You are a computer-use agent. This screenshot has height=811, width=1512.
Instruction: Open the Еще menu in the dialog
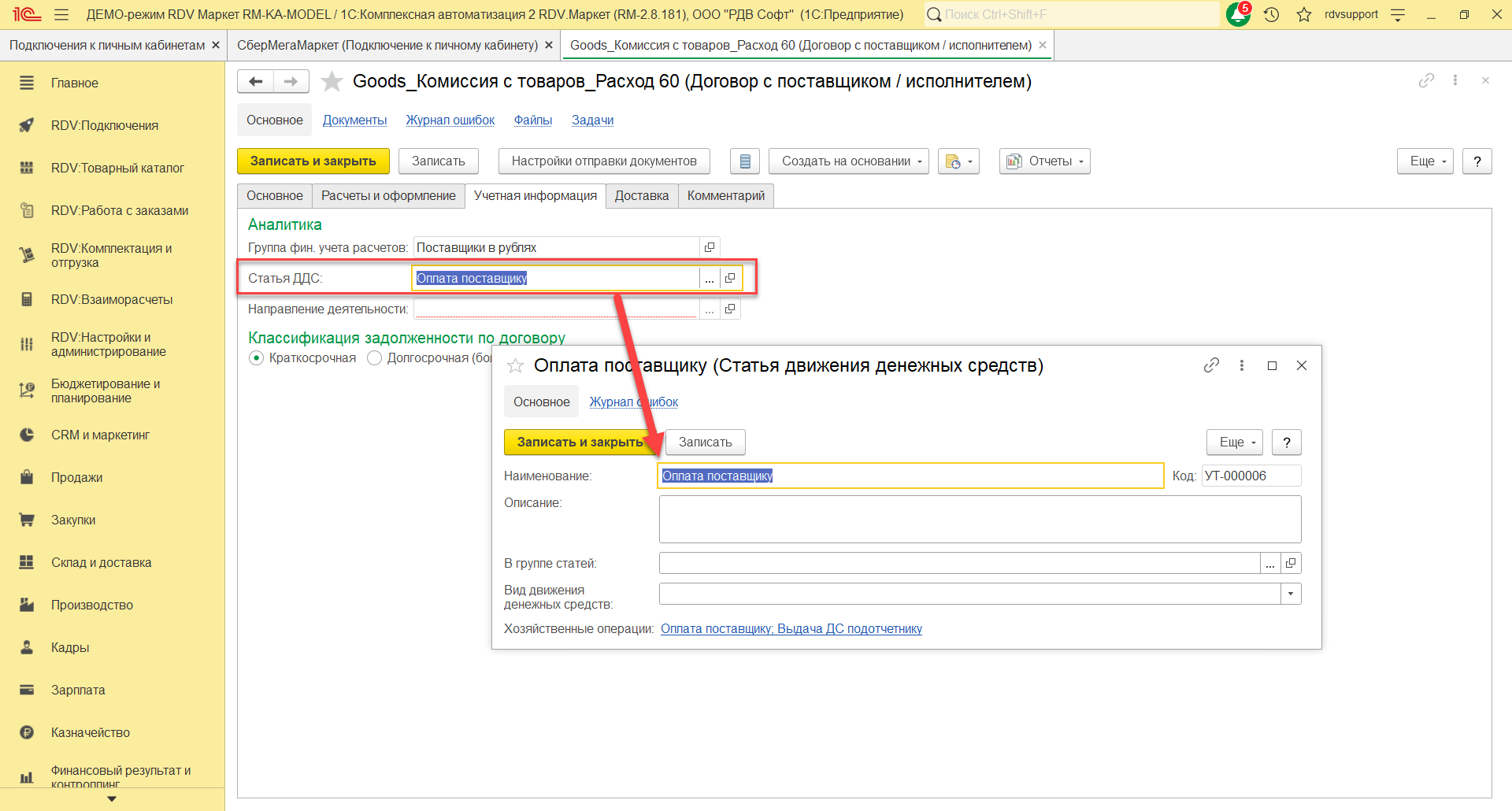coord(1233,443)
